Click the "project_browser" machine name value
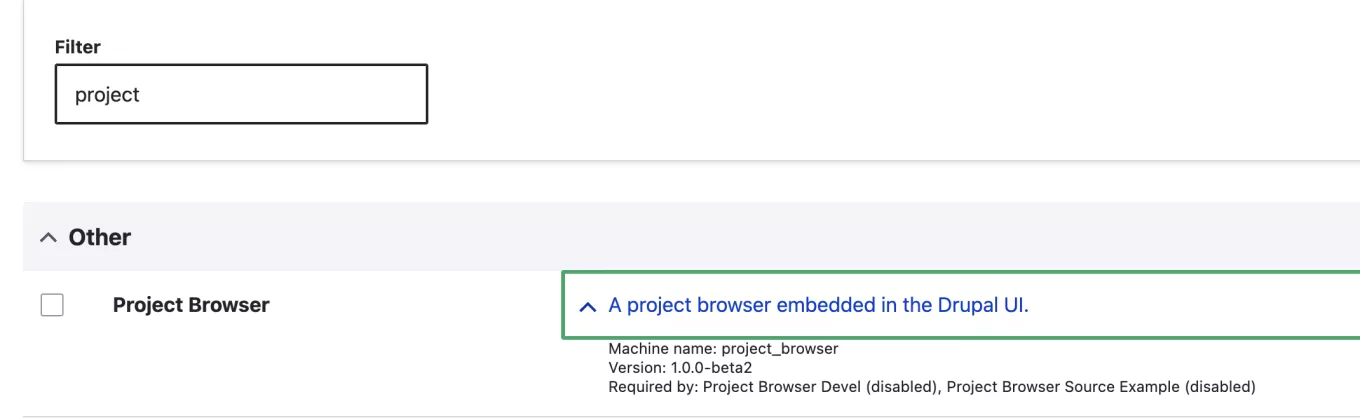 coord(780,349)
